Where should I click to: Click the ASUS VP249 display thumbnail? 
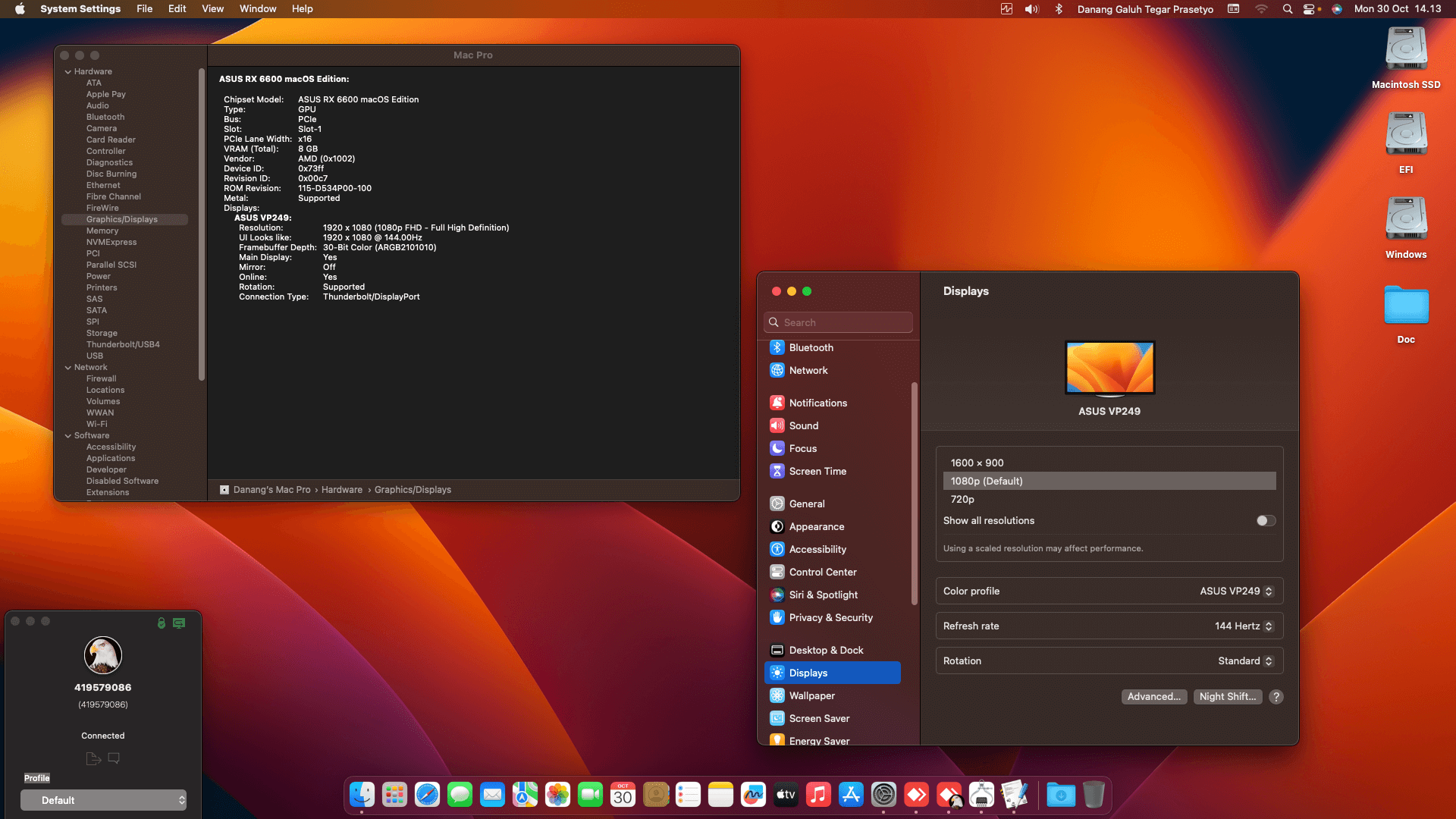[x=1109, y=369]
